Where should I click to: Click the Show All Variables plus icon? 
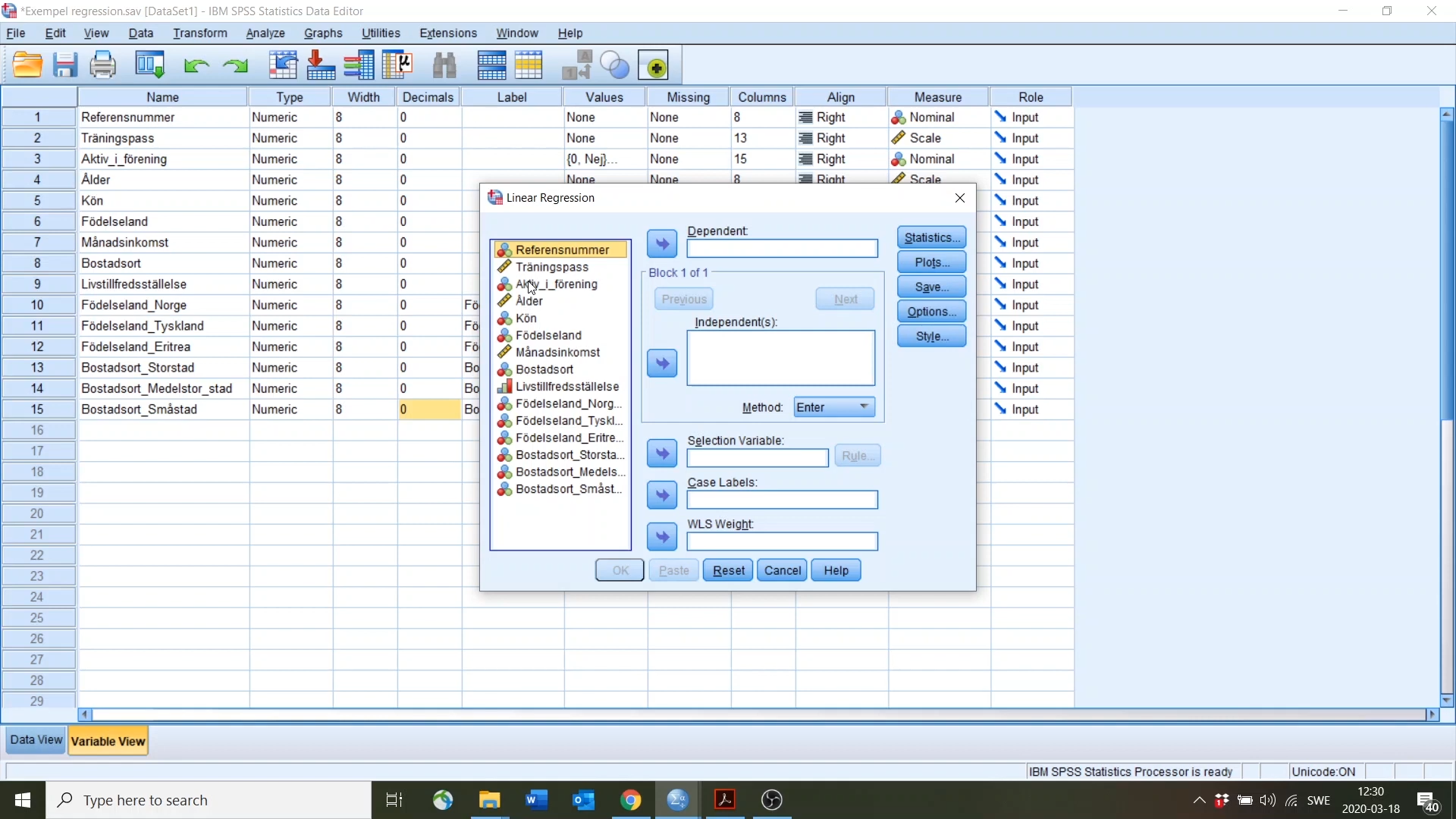tap(654, 67)
